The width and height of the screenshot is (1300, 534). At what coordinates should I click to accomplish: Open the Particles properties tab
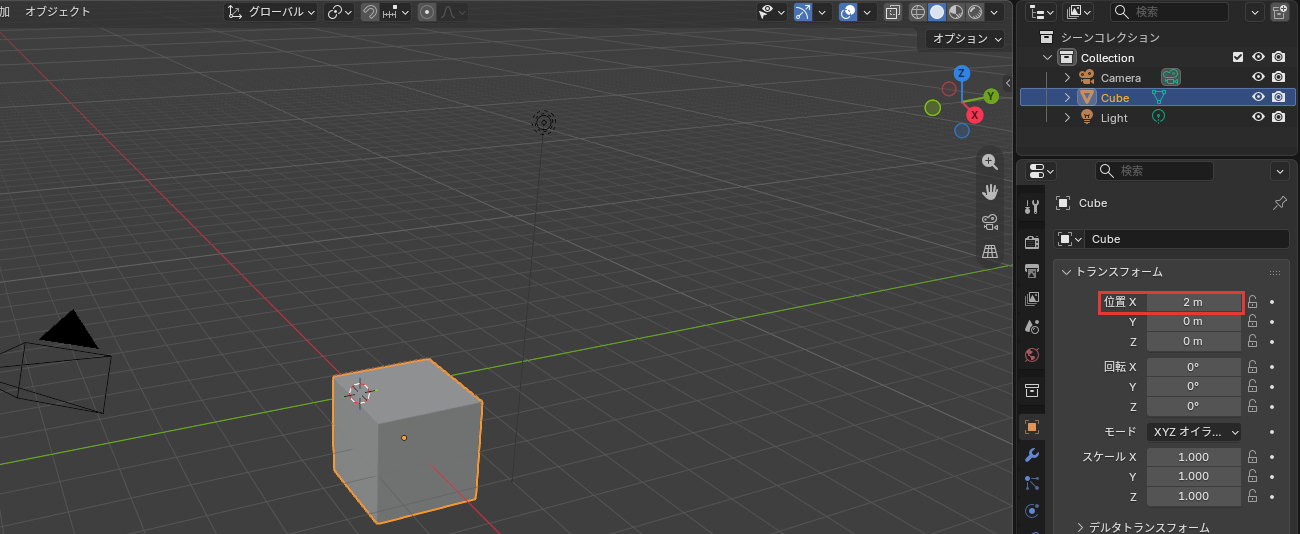click(x=1032, y=483)
